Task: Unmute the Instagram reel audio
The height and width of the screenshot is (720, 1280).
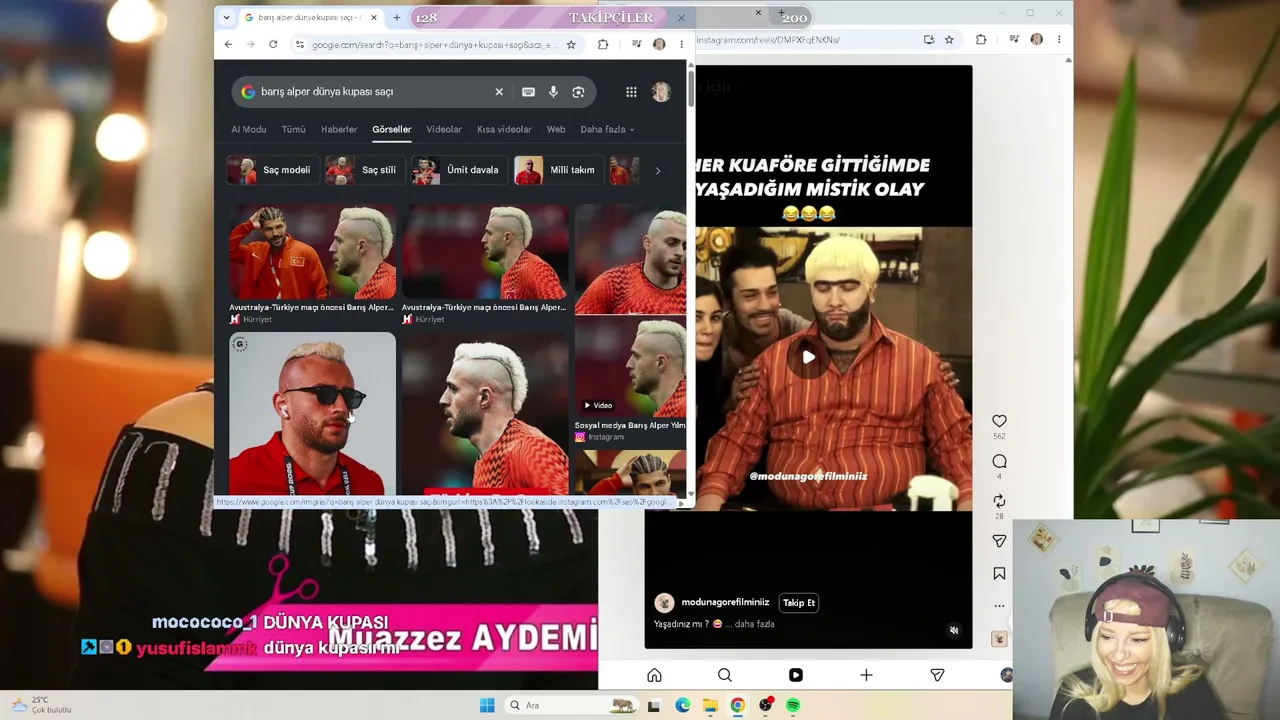Action: tap(954, 631)
